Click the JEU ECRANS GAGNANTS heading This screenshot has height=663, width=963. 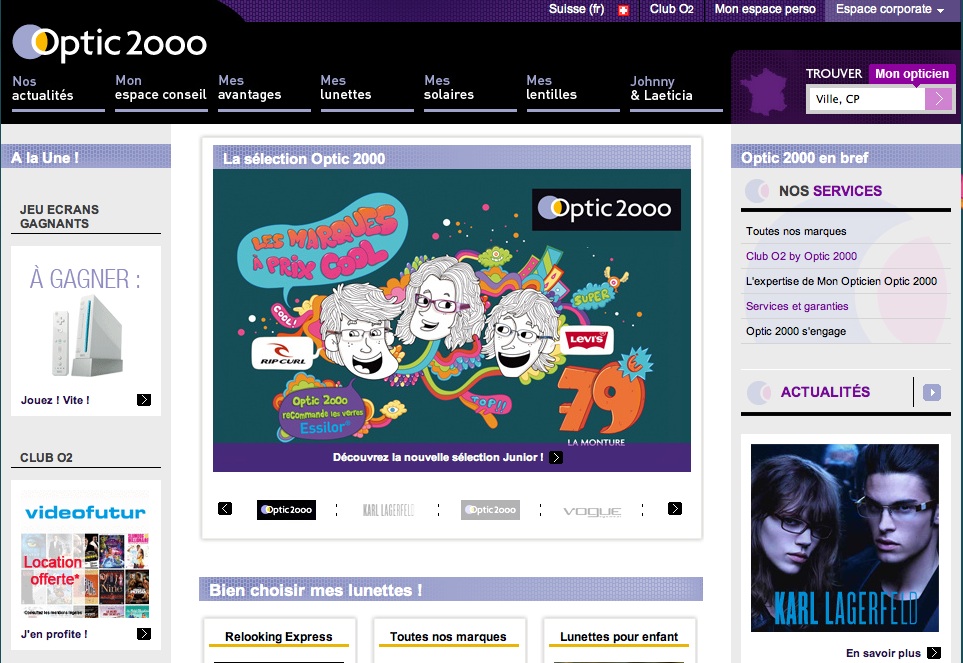(x=59, y=217)
